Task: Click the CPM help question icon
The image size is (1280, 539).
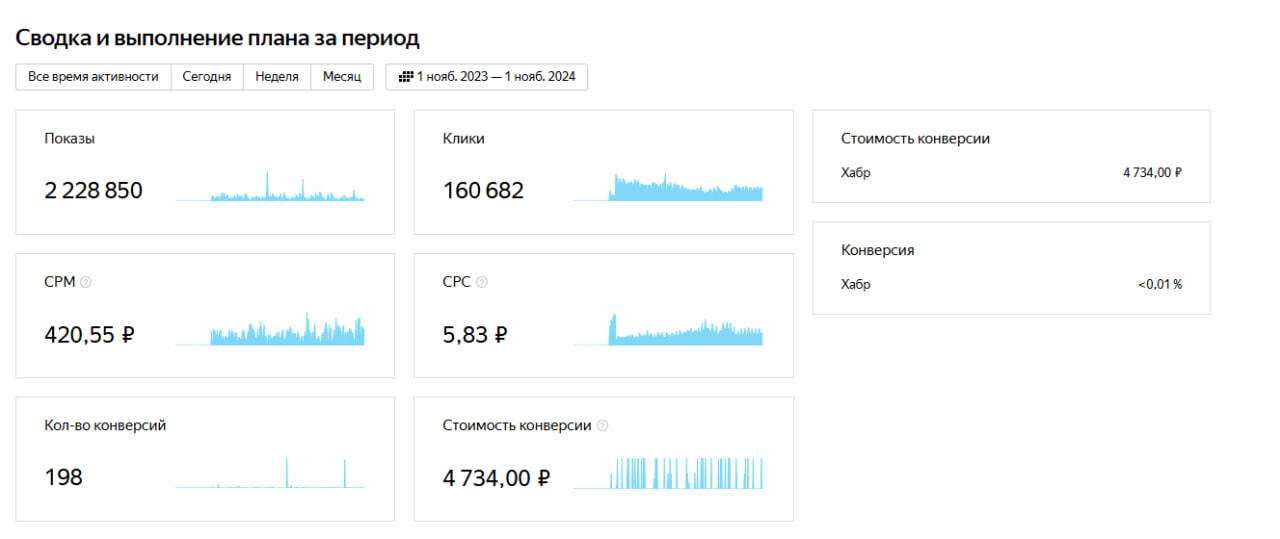Action: coord(86,283)
